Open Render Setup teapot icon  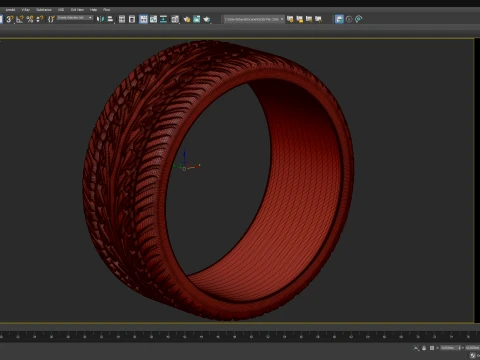pyautogui.click(x=187, y=19)
